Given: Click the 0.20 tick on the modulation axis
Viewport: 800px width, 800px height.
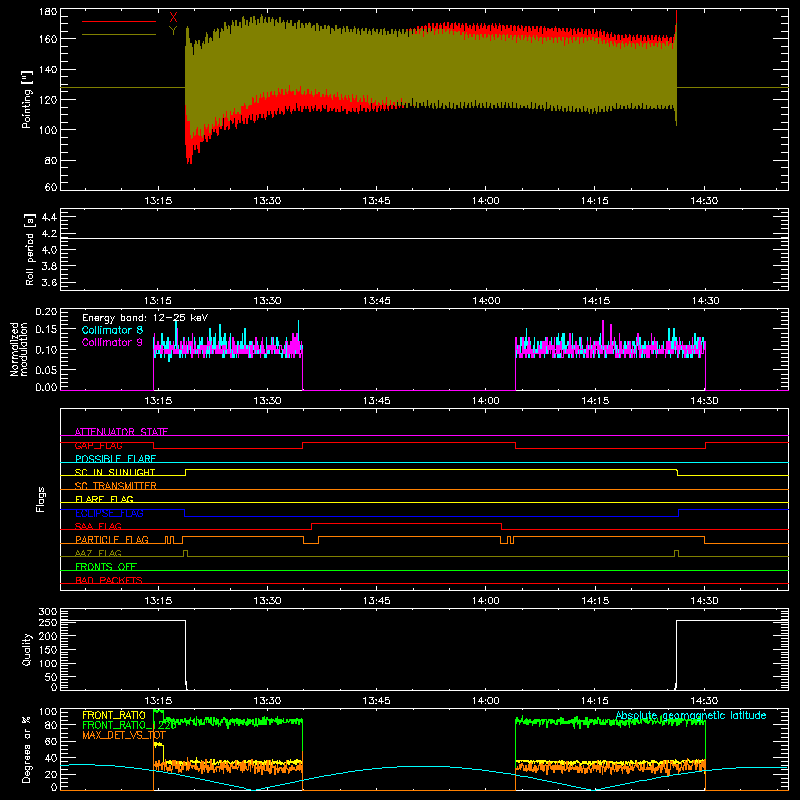Looking at the screenshot, I should click(46, 312).
